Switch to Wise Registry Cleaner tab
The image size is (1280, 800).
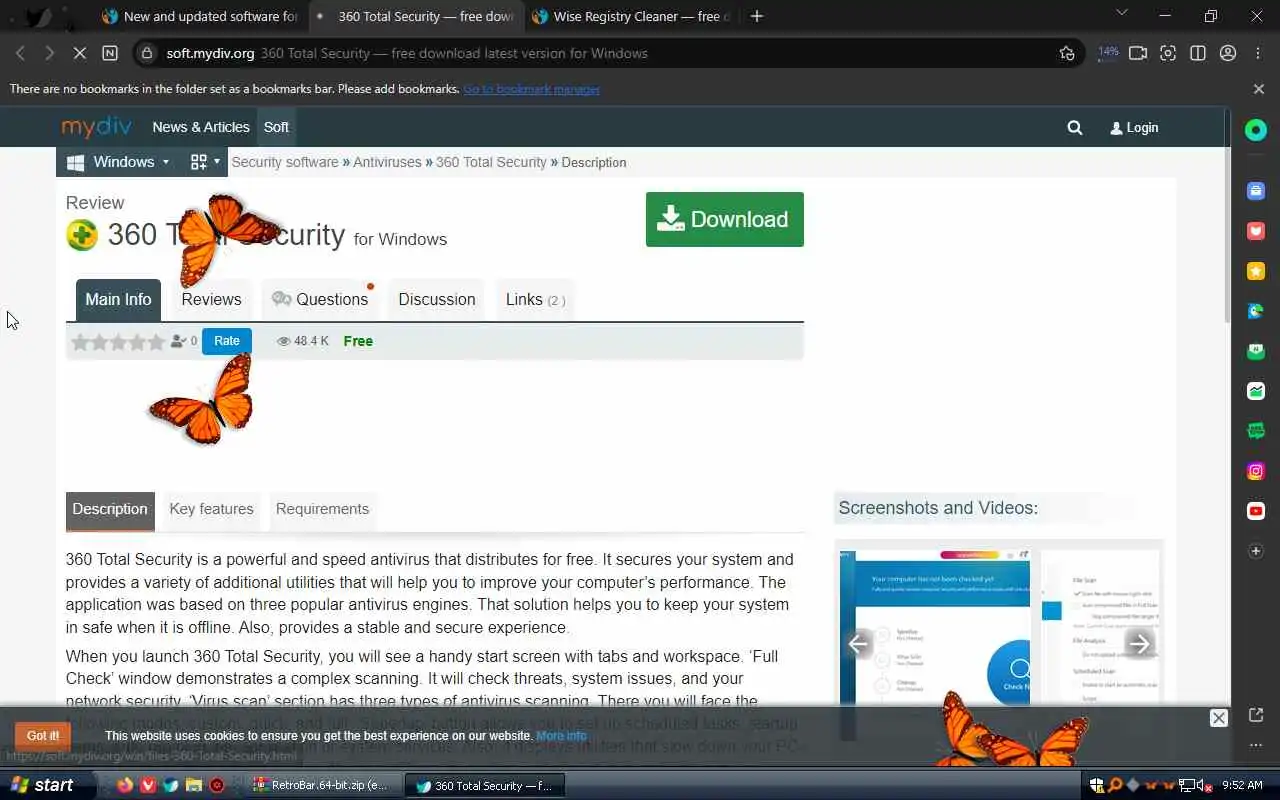pos(630,16)
